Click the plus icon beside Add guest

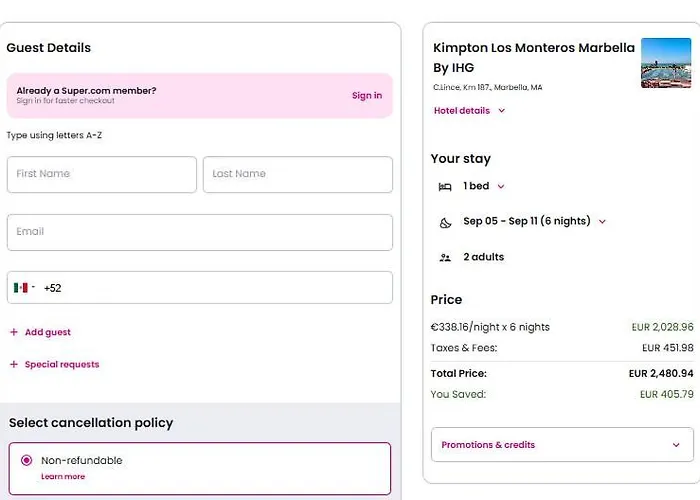tap(14, 332)
